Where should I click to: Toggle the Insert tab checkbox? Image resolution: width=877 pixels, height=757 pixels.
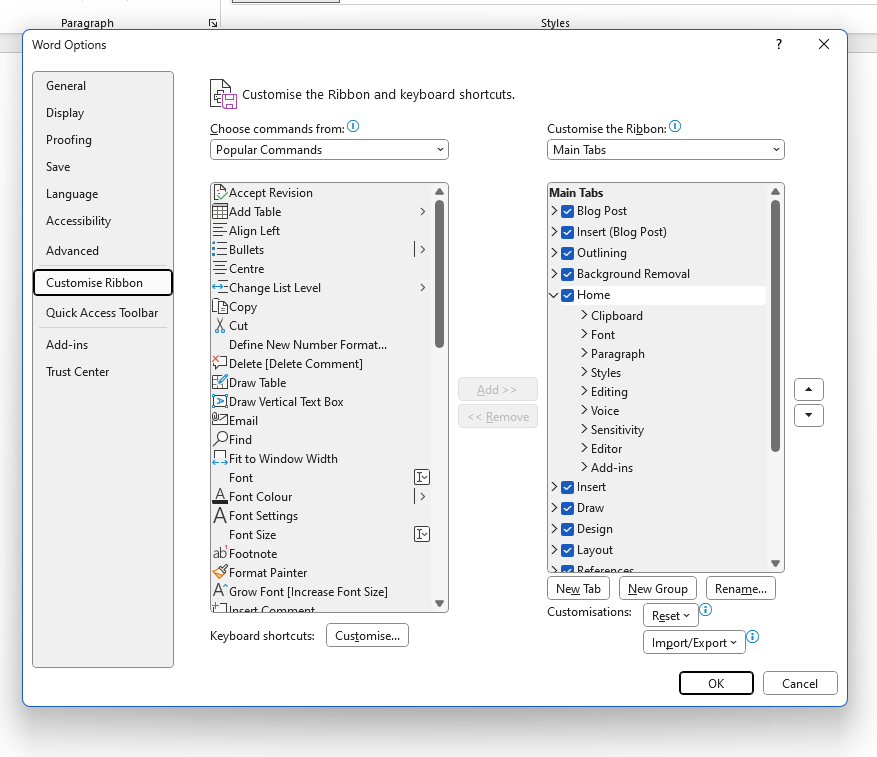click(x=568, y=487)
